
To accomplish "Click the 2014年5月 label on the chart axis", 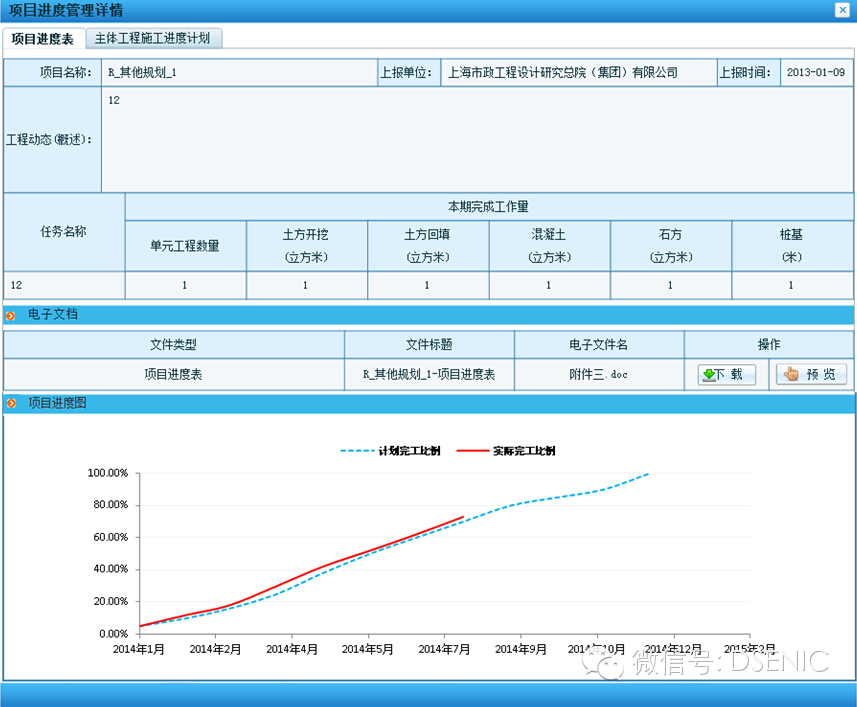I will pos(368,649).
